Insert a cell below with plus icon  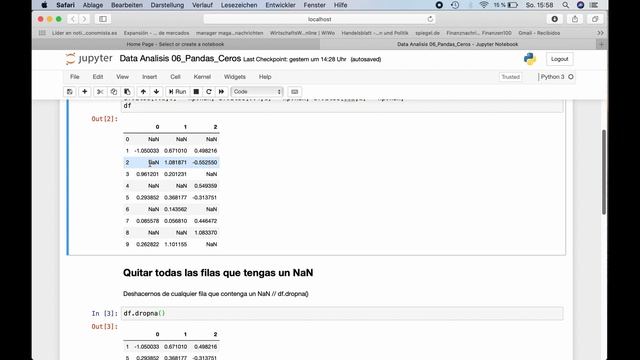[84, 92]
